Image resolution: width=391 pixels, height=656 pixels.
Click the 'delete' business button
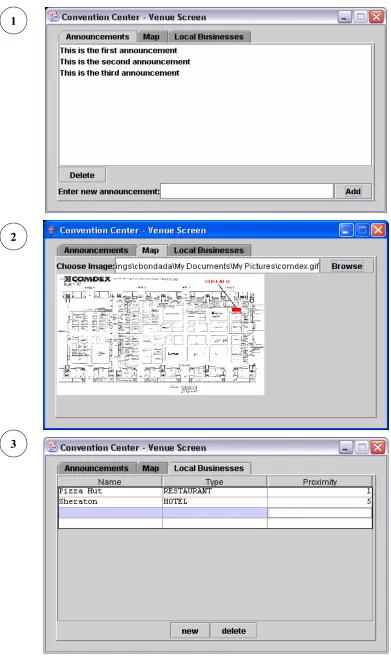point(234,631)
